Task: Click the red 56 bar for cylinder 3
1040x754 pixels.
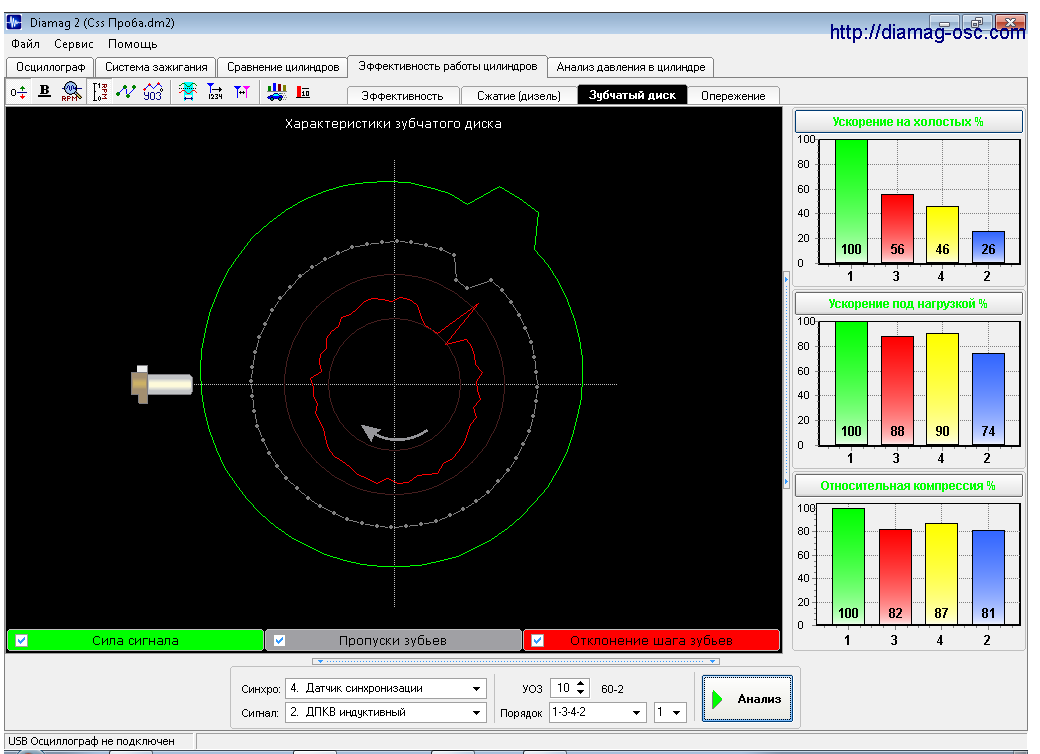Action: [897, 229]
